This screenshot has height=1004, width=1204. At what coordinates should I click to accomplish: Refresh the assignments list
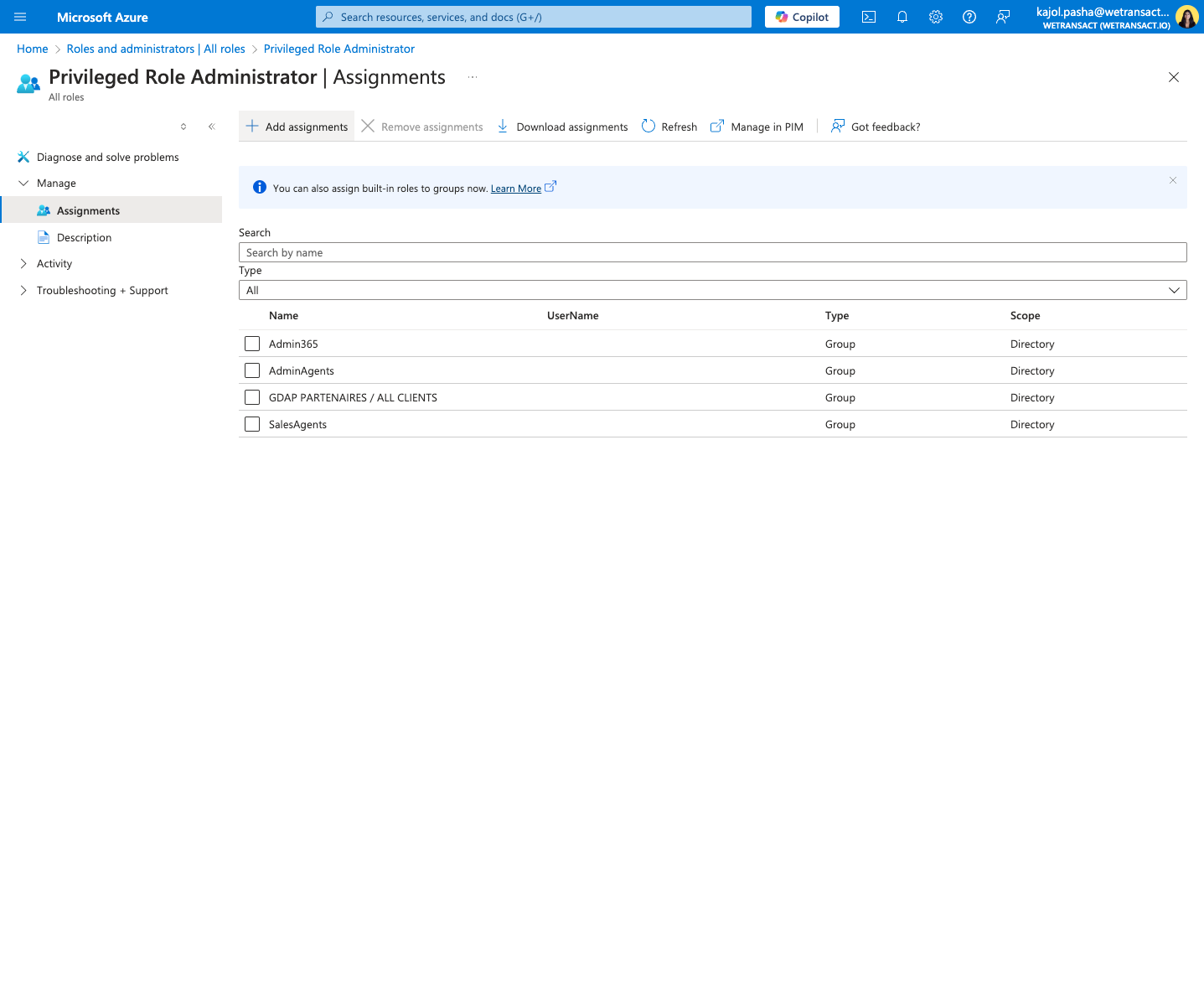coord(669,127)
